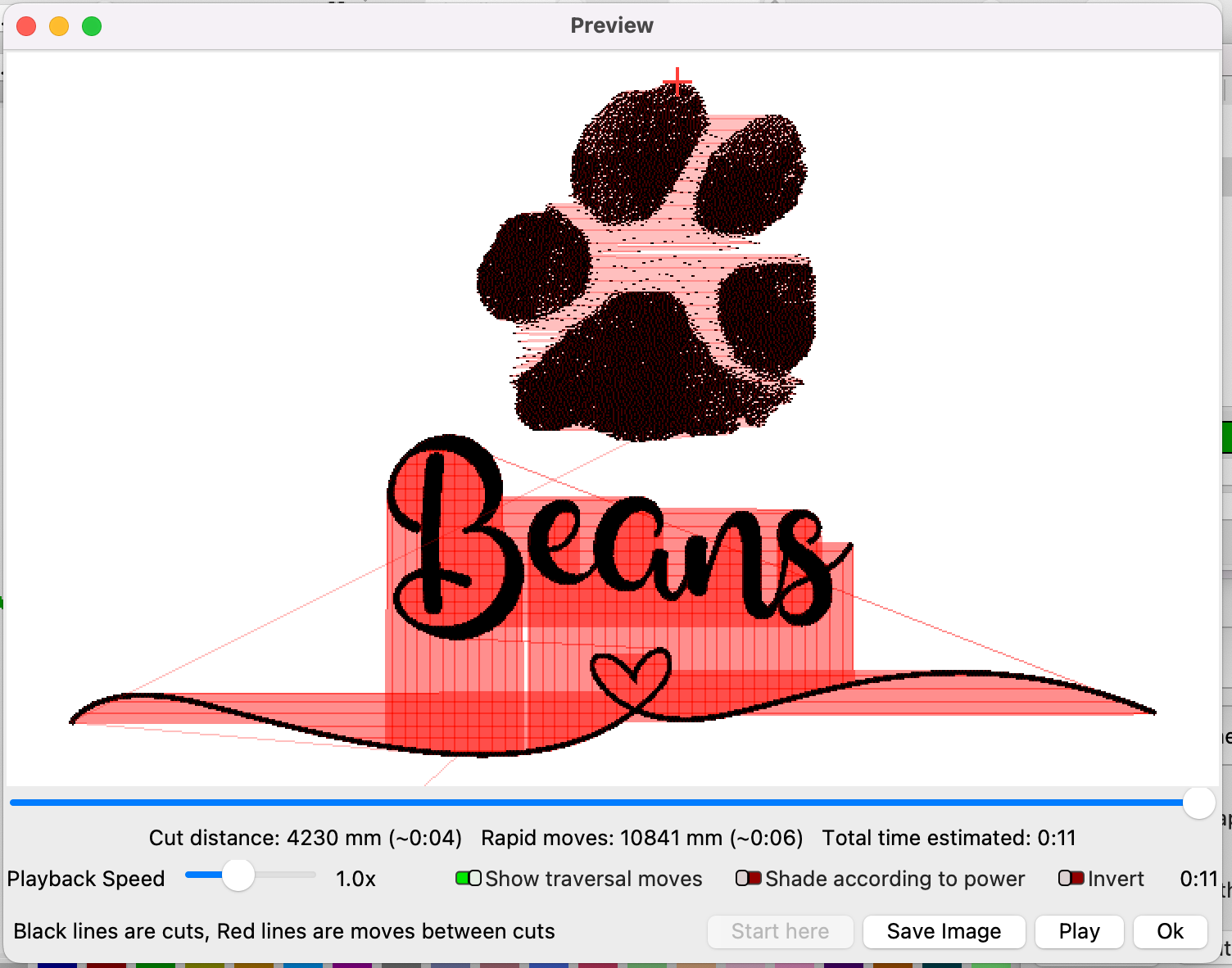Click the Save Image button
This screenshot has height=968, width=1232.
pos(944,931)
